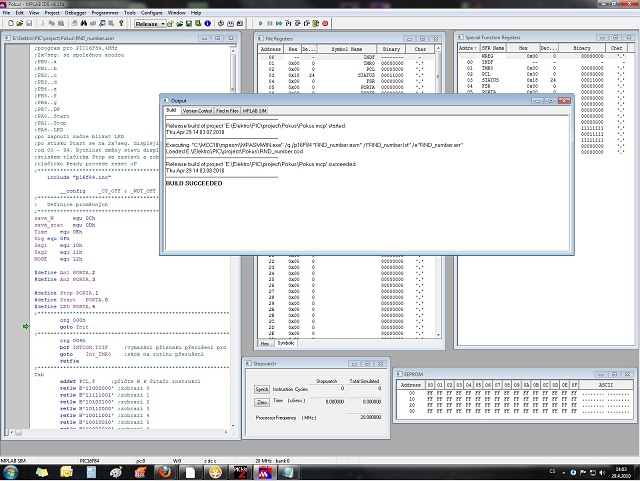
Task: Click the red Breakpoints toolbar icon
Action: (x=325, y=23)
